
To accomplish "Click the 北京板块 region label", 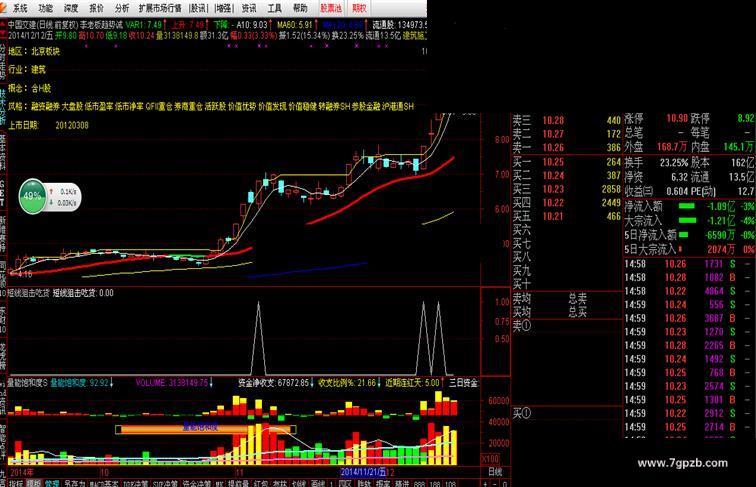I will click(45, 51).
